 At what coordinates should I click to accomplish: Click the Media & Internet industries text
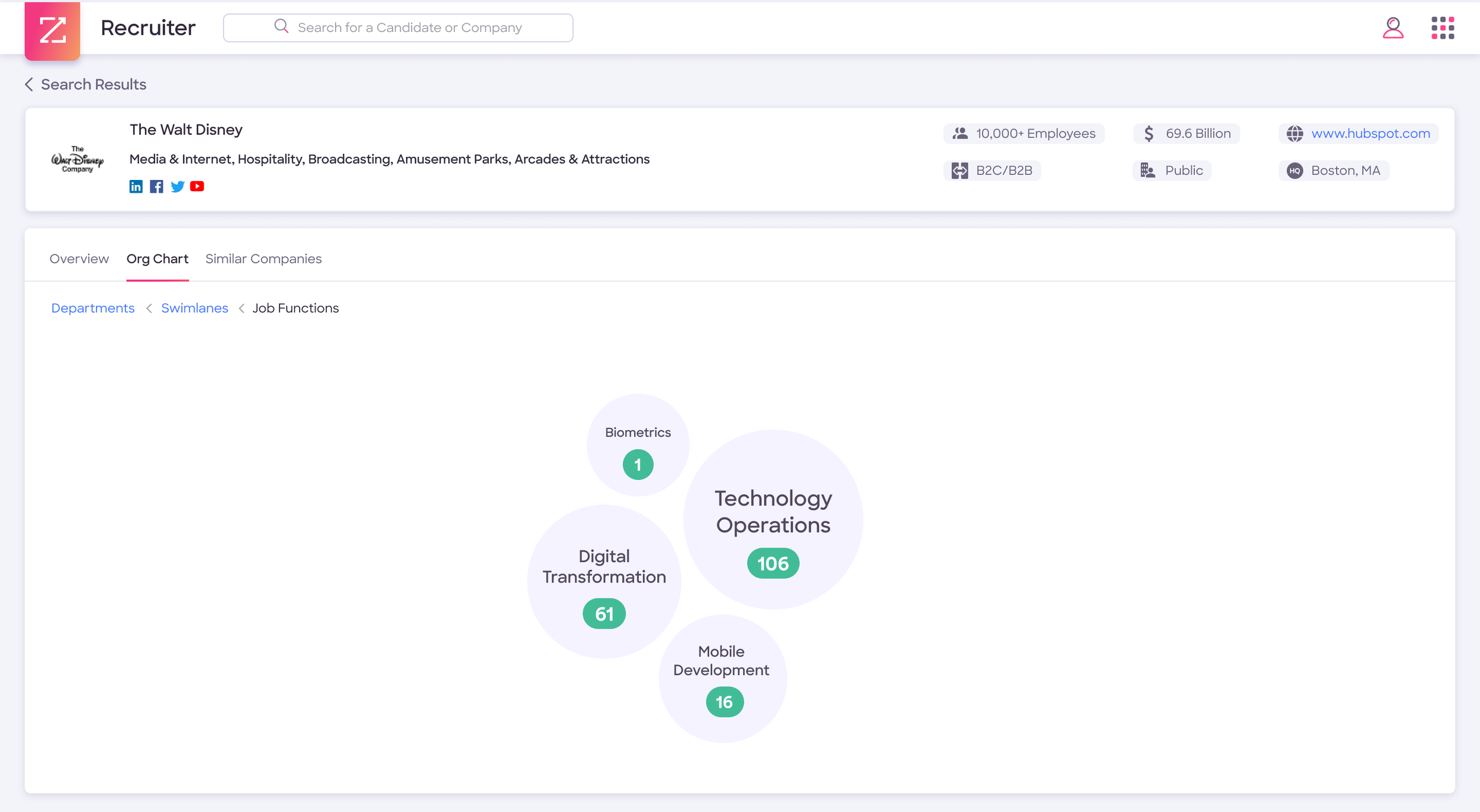[x=389, y=159]
